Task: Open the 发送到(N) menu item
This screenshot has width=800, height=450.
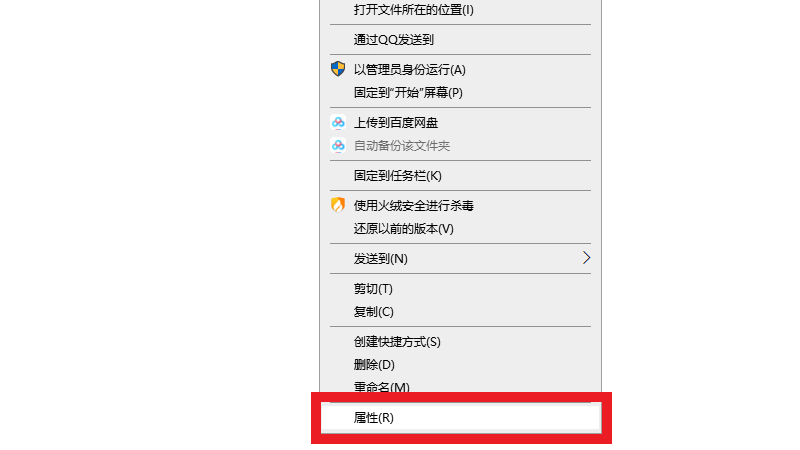Action: [x=460, y=259]
